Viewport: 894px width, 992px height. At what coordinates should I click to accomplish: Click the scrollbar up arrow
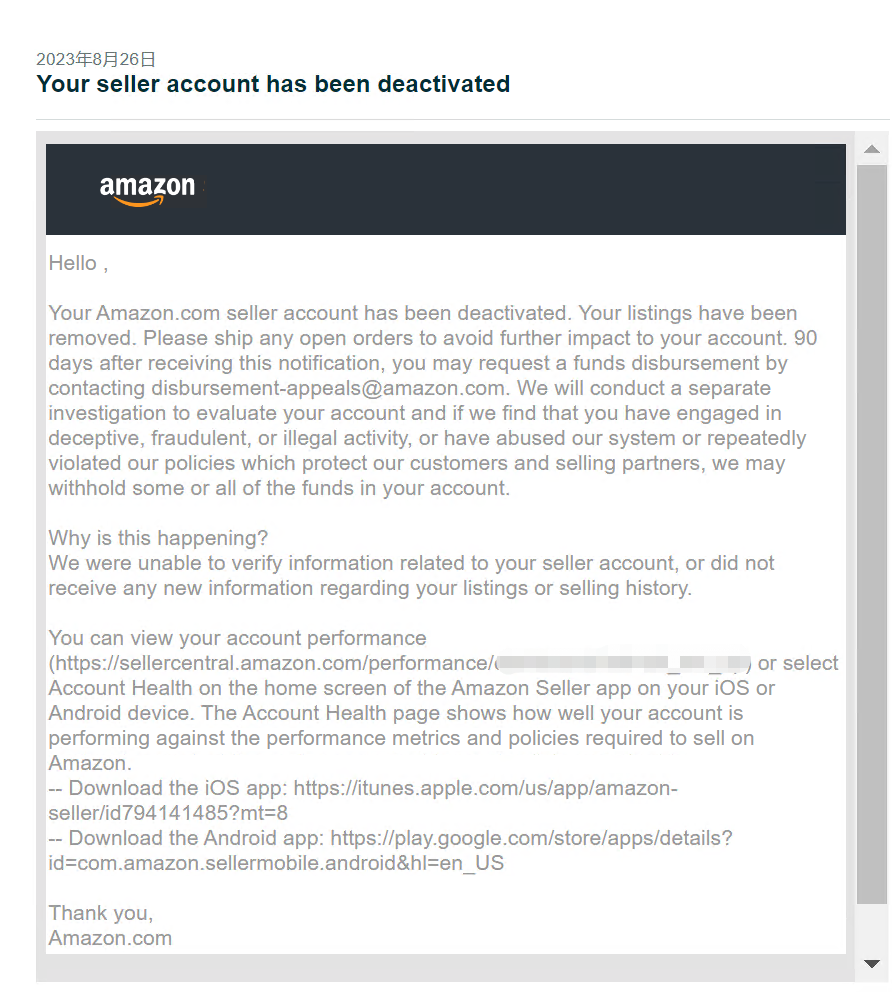[x=872, y=149]
